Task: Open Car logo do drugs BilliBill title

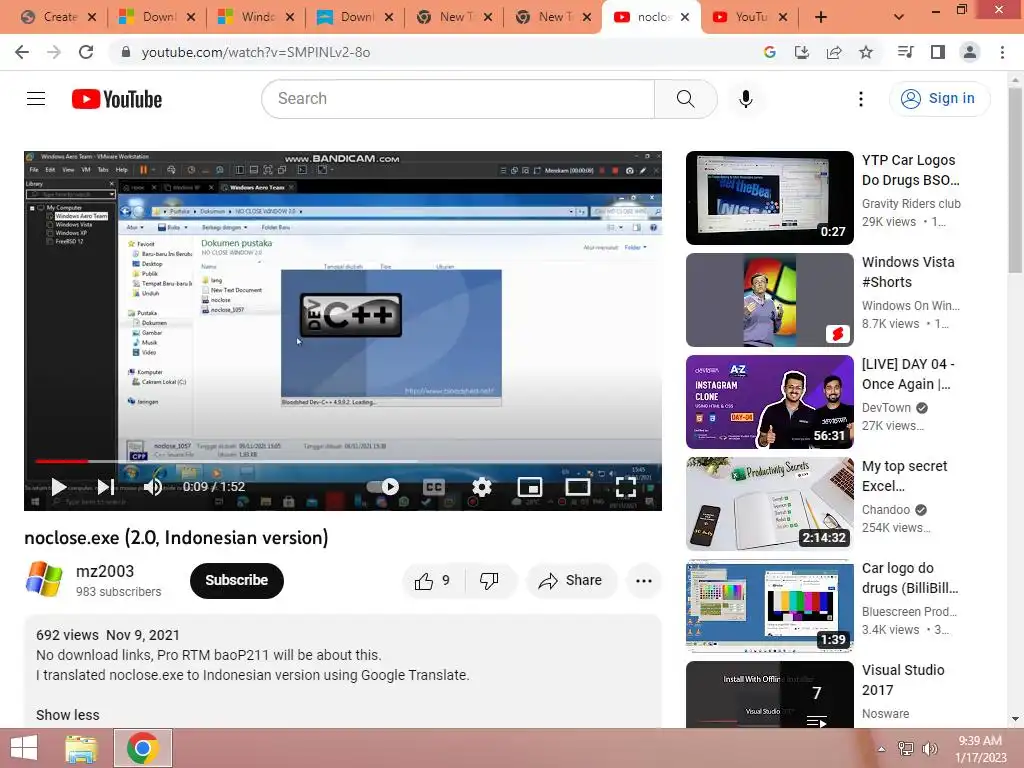Action: tap(910, 578)
